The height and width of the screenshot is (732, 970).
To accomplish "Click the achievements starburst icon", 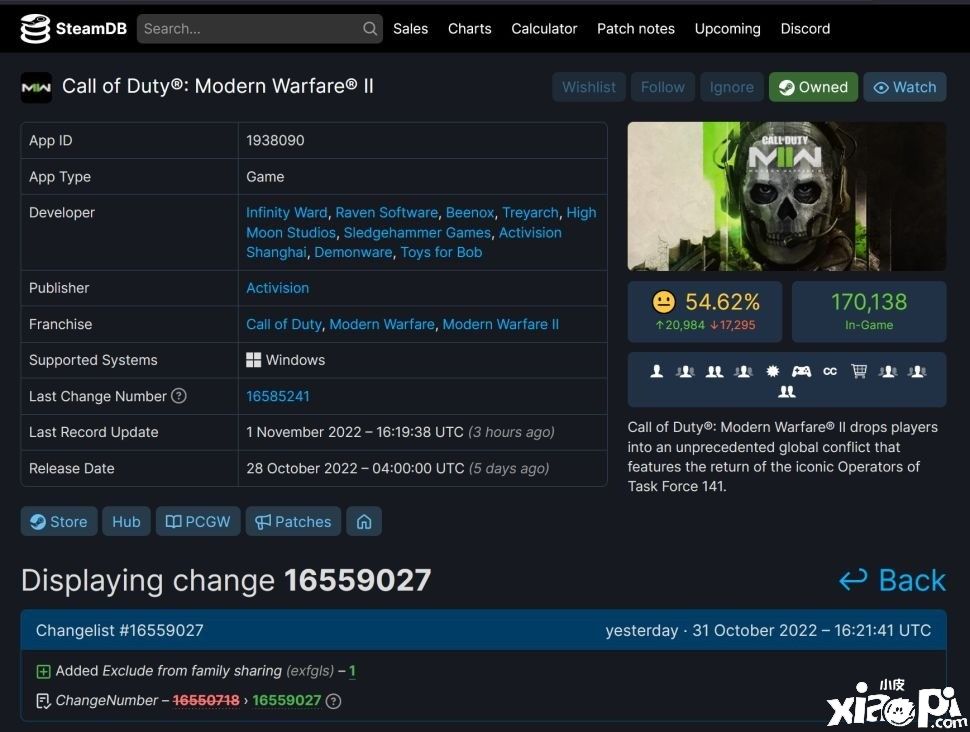I will click(x=772, y=371).
